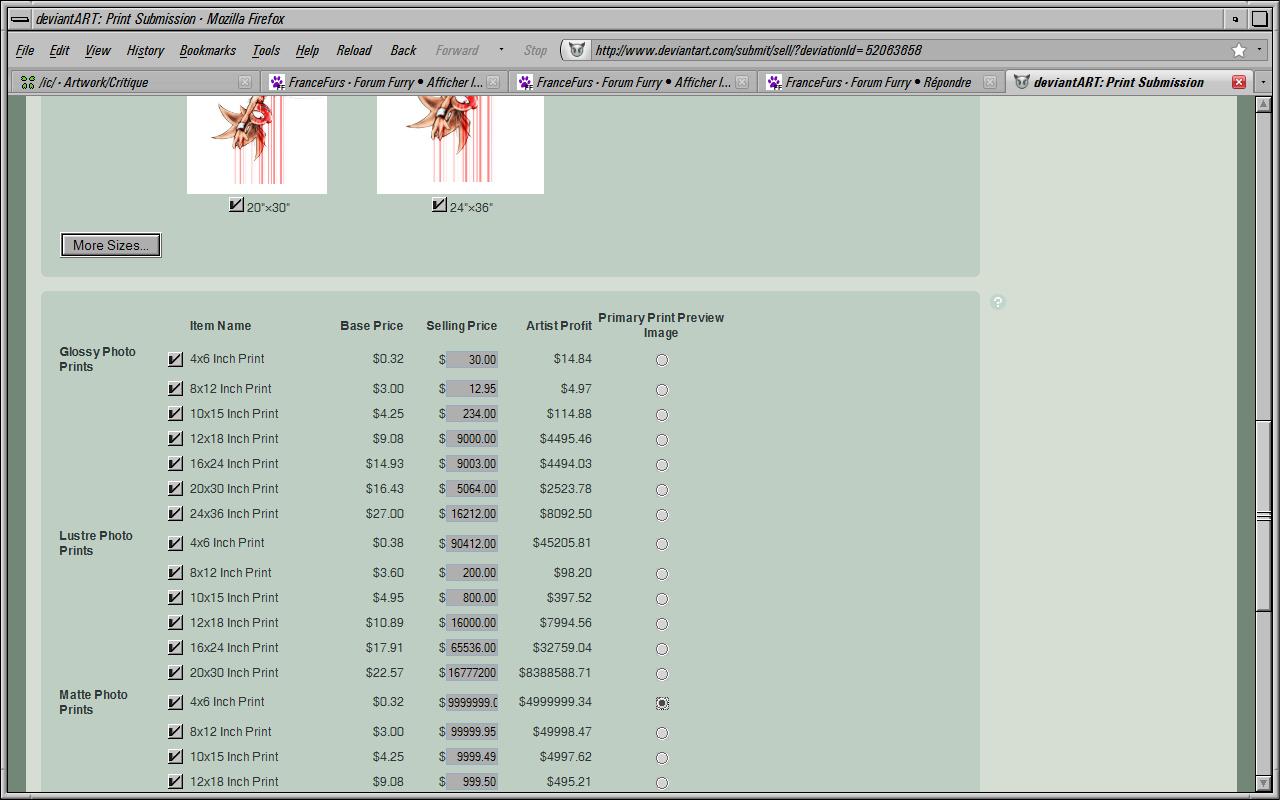Open the history dropdown arrow after Forward

501,50
